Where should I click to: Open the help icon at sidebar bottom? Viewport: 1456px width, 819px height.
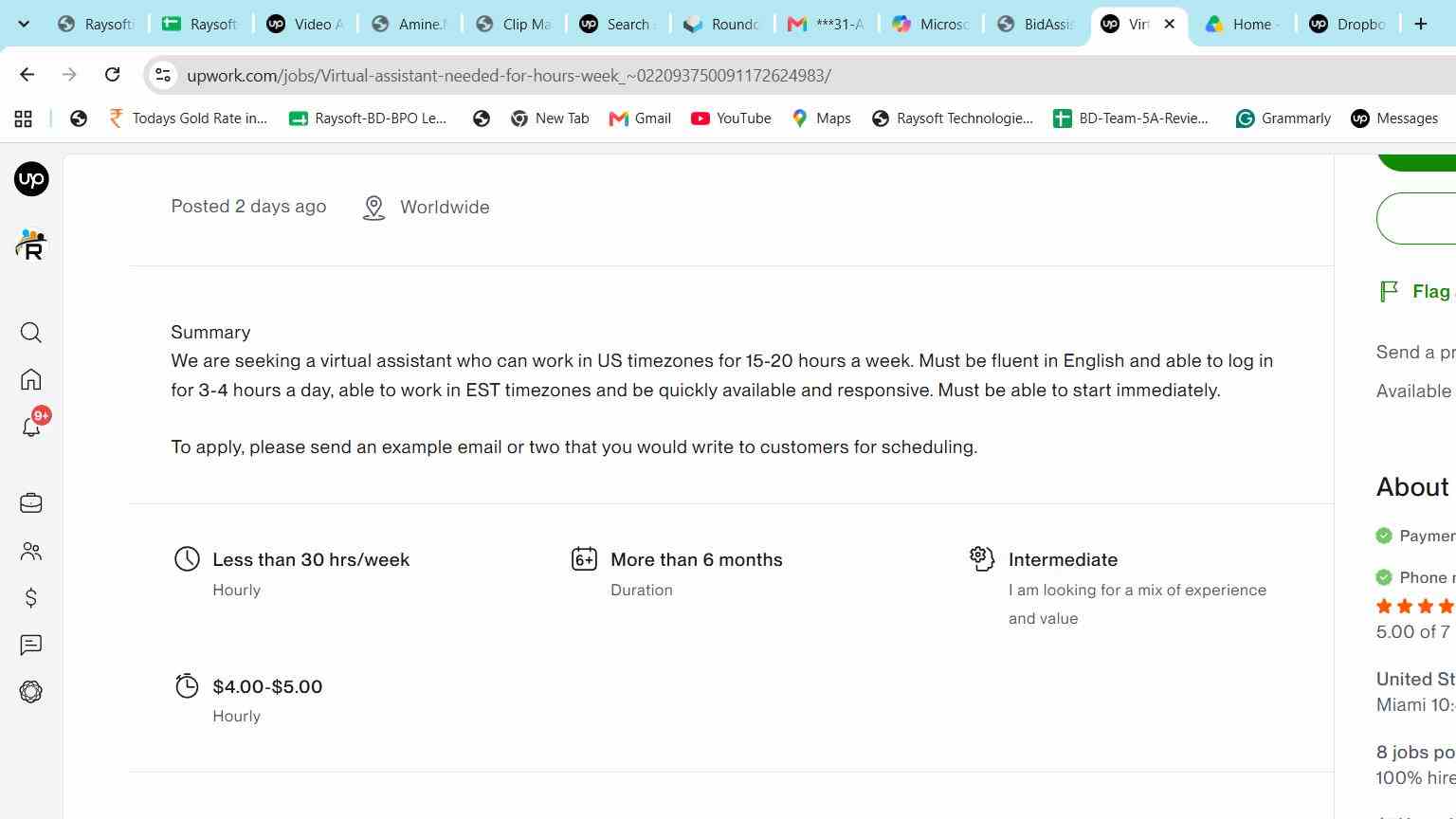tap(31, 692)
